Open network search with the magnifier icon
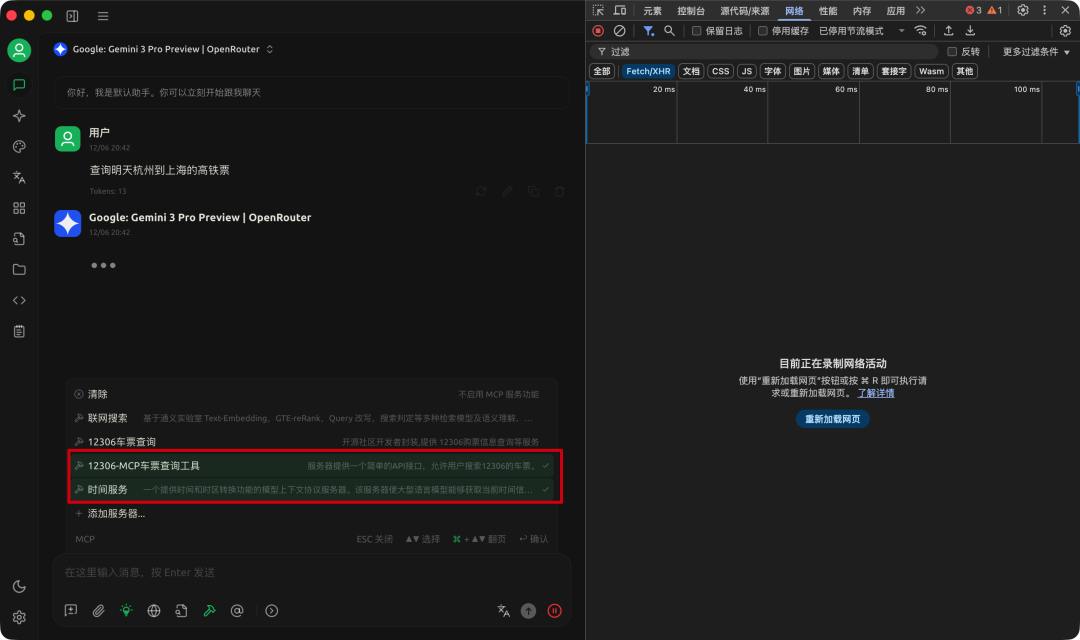The image size is (1080, 640). click(x=668, y=30)
